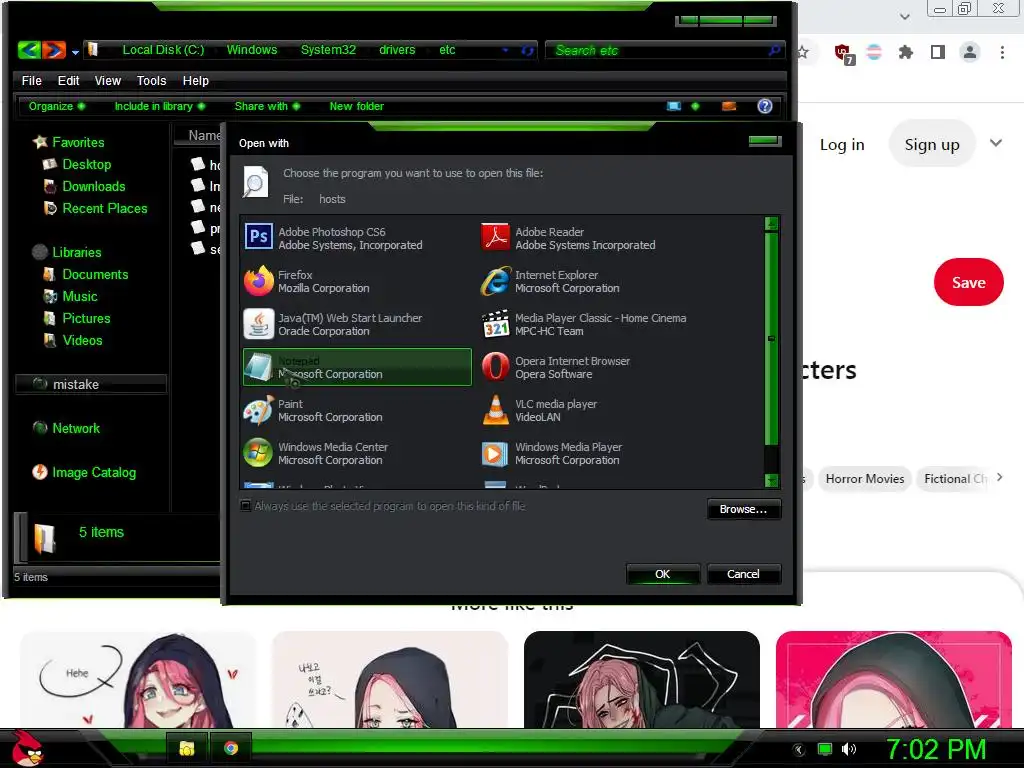Show more views dropdown arrow in Explorer toolbar

coord(695,106)
